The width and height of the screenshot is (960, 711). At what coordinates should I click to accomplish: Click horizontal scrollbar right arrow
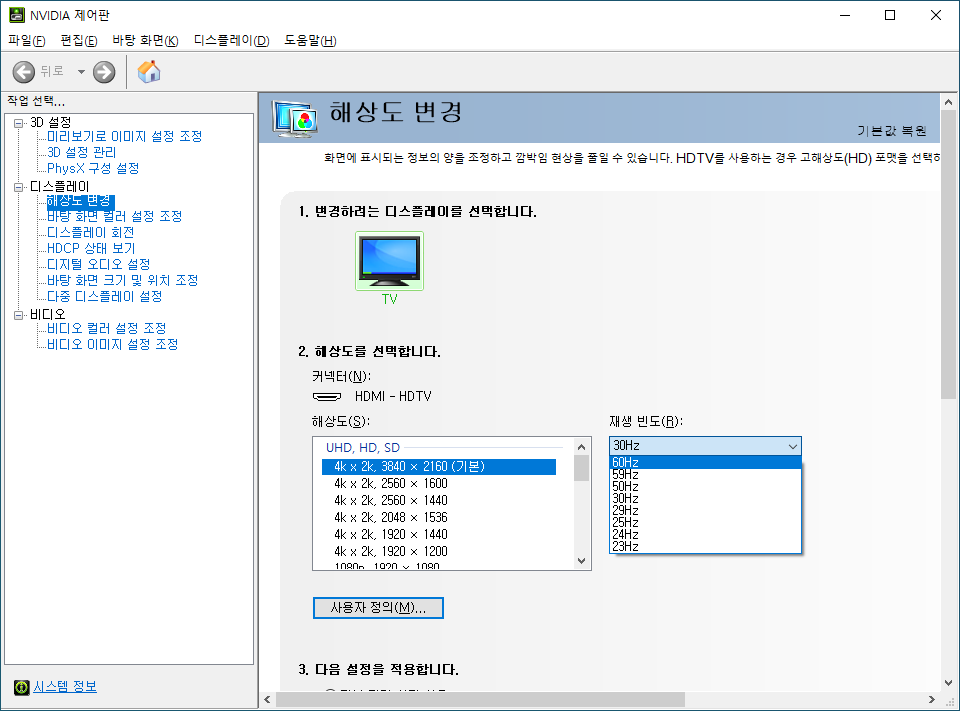(x=931, y=699)
